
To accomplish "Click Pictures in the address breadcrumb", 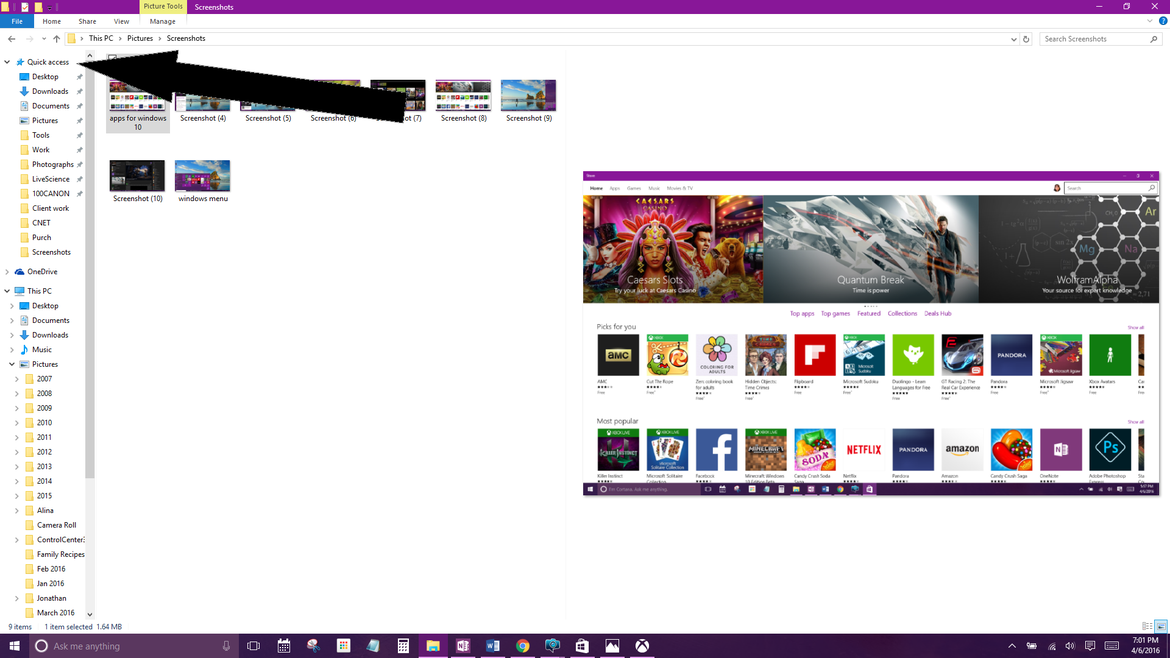I will [x=140, y=39].
